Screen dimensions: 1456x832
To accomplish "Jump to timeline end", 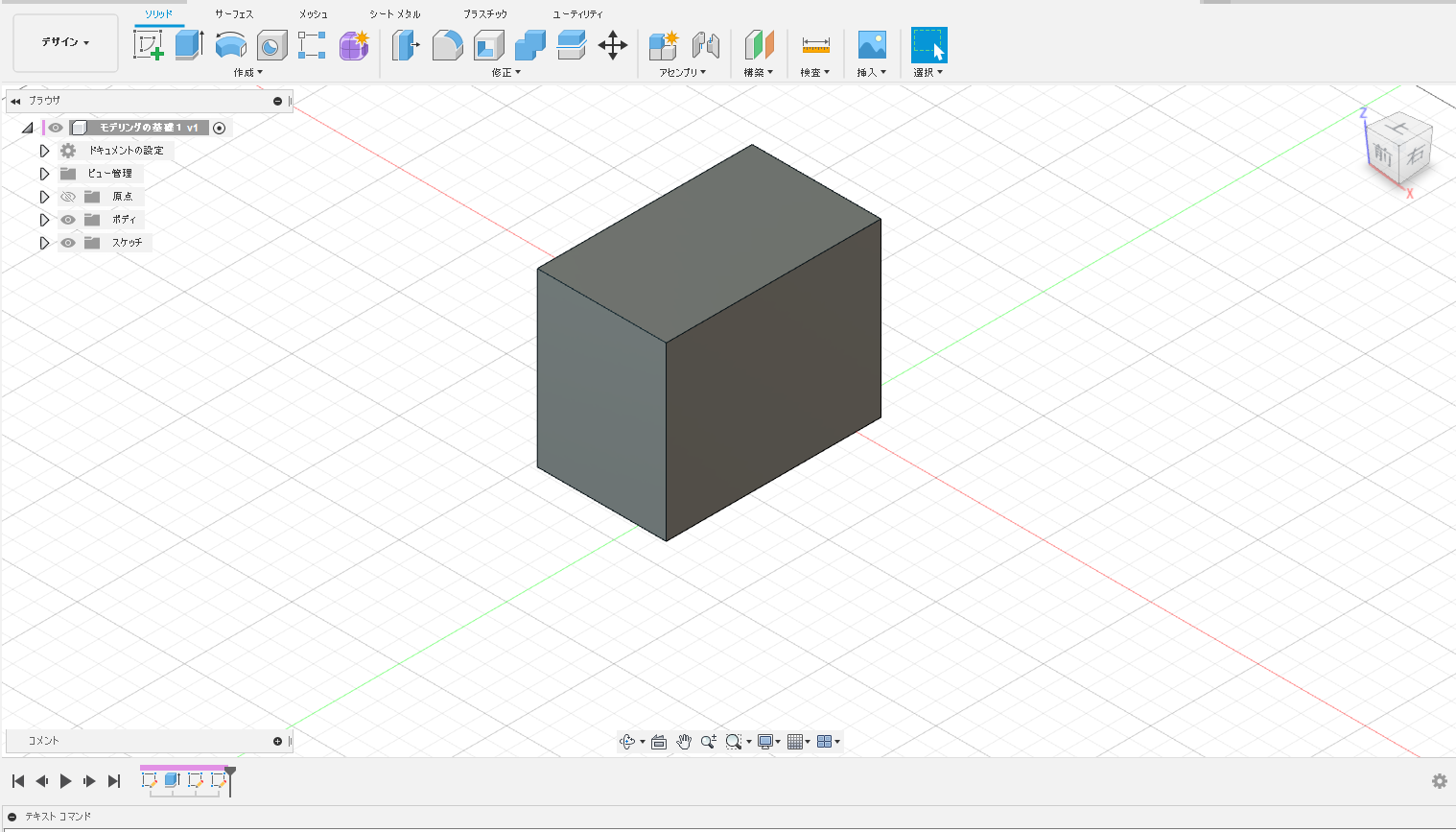I will tap(114, 781).
